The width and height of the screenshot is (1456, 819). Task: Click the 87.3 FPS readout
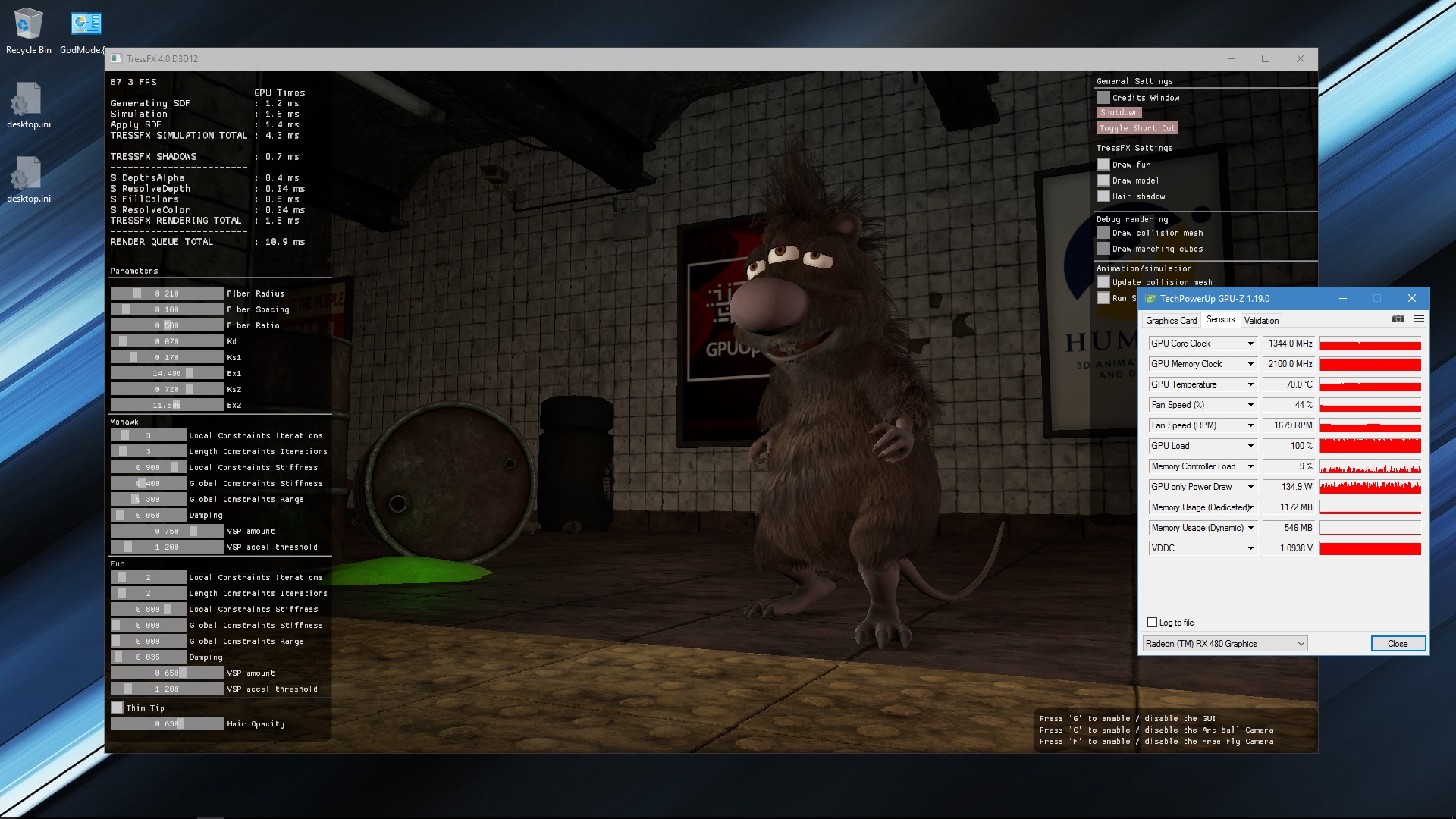tap(133, 82)
